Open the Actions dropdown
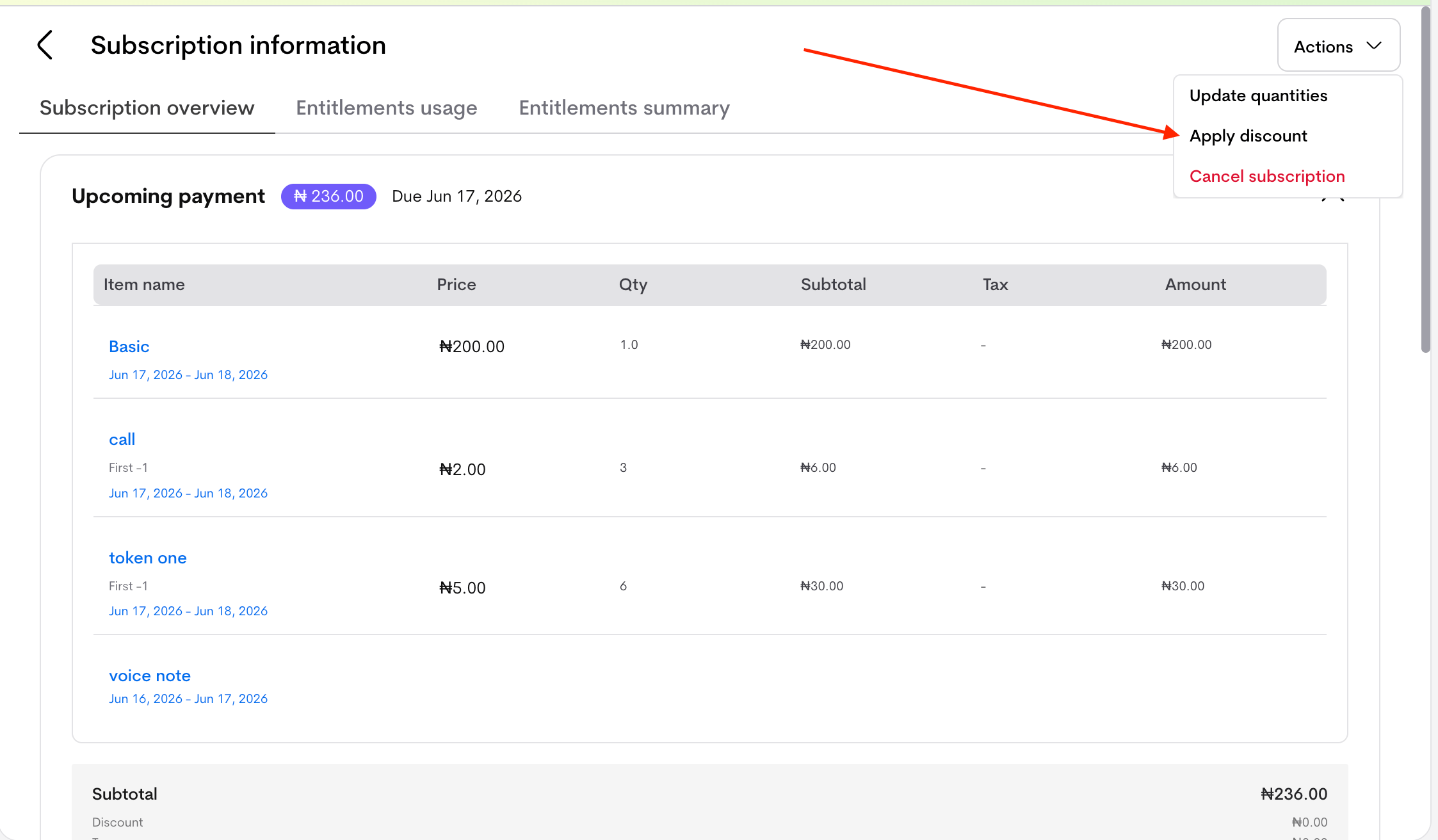Viewport: 1438px width, 840px height. pos(1339,45)
